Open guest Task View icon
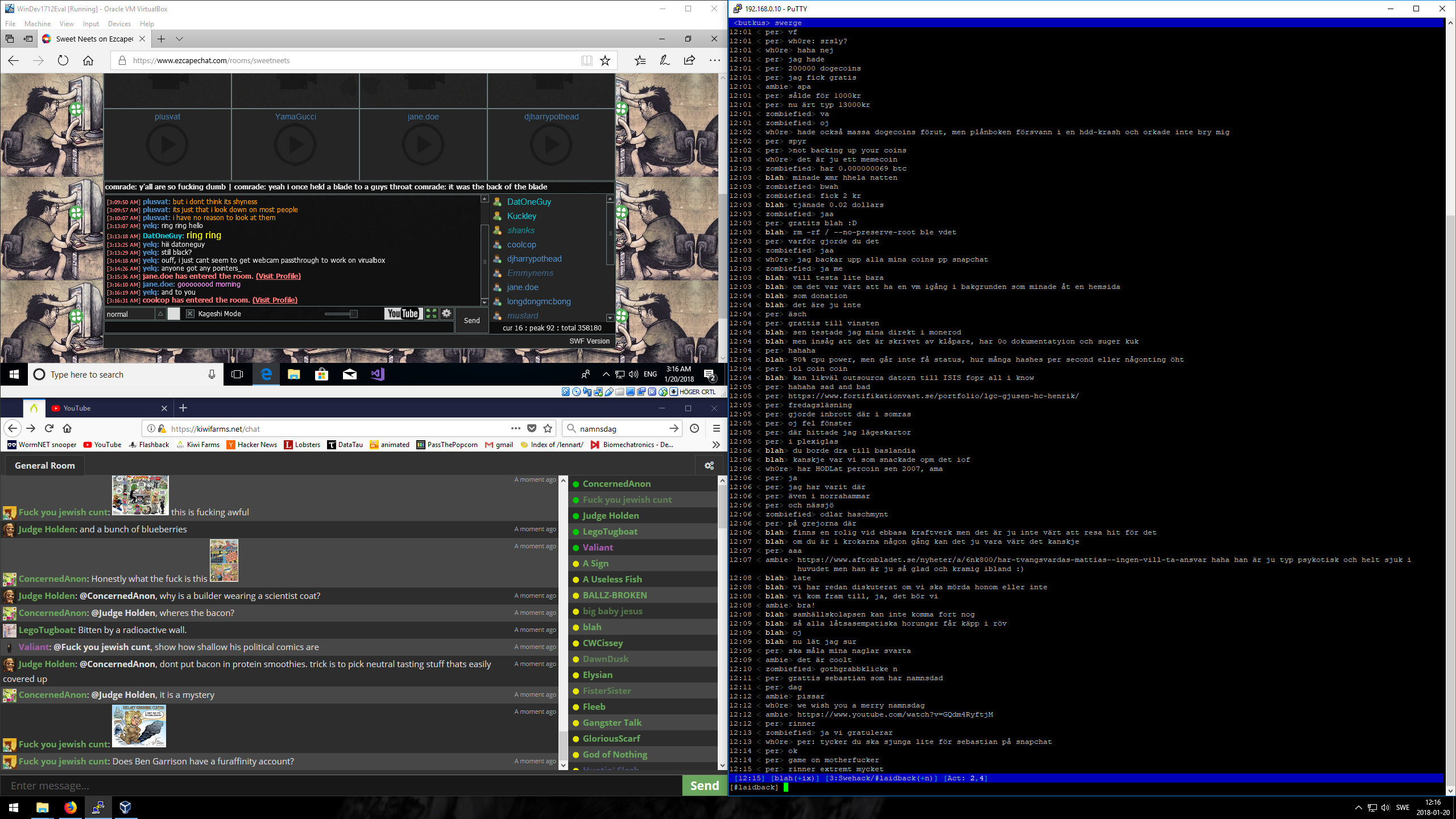This screenshot has height=819, width=1456. pos(238,374)
